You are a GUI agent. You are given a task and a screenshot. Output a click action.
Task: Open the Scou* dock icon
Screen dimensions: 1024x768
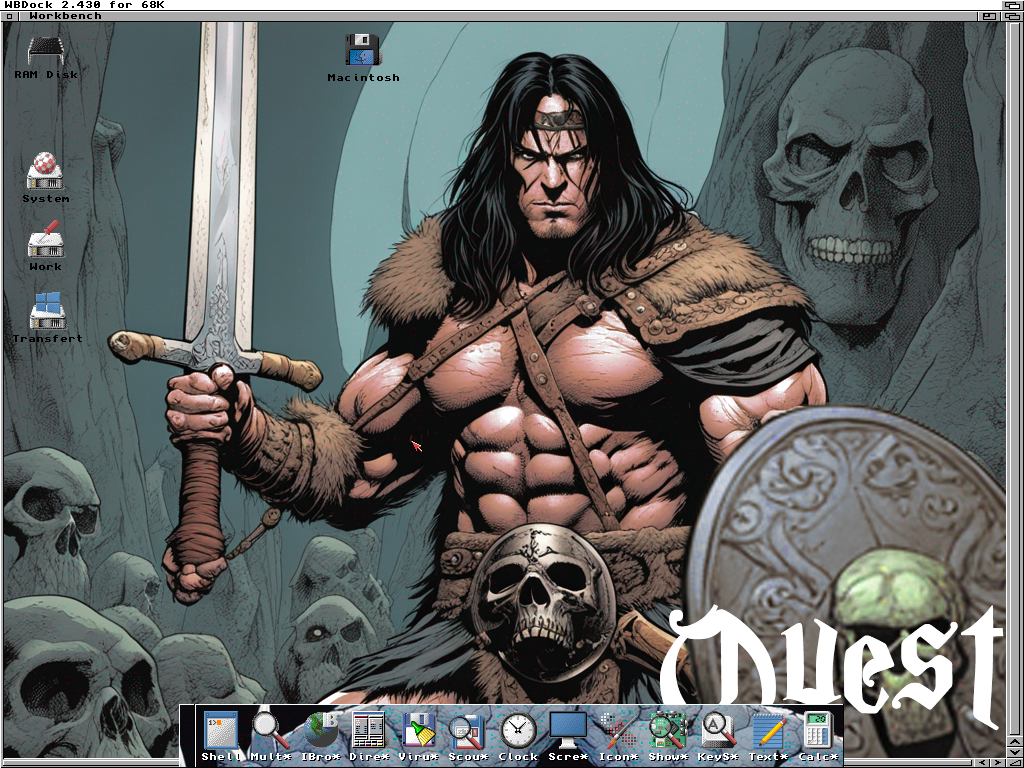(468, 736)
